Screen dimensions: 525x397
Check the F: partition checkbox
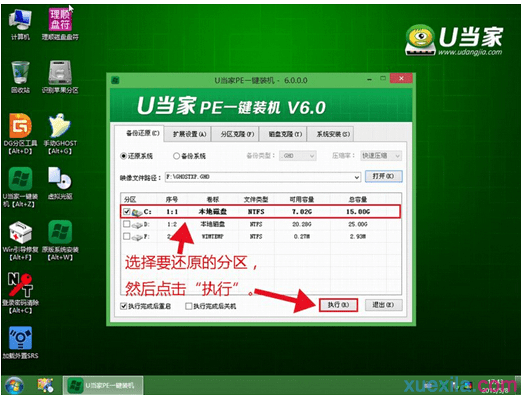pos(127,236)
